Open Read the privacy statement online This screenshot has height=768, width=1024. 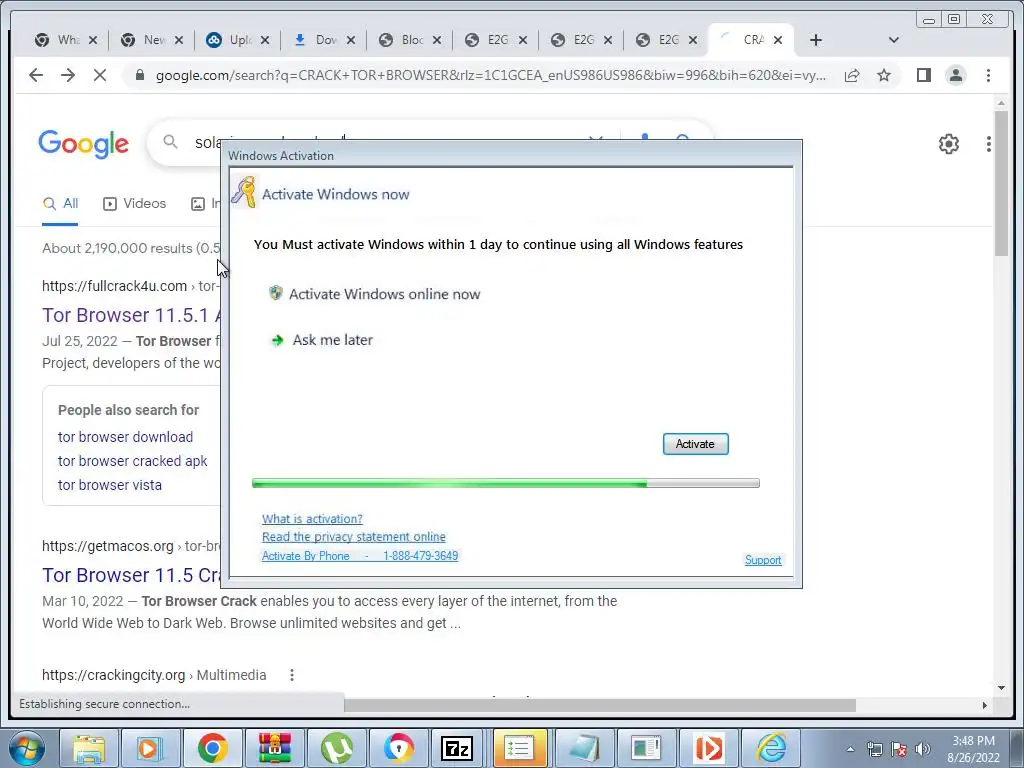(x=353, y=537)
